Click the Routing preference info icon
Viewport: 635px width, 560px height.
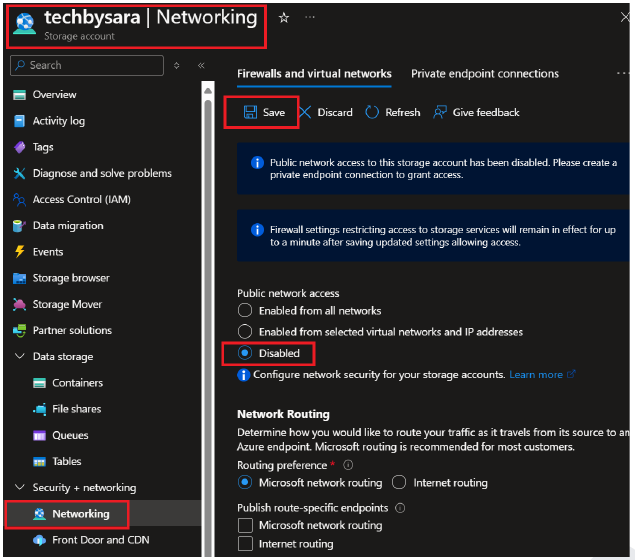(x=348, y=465)
